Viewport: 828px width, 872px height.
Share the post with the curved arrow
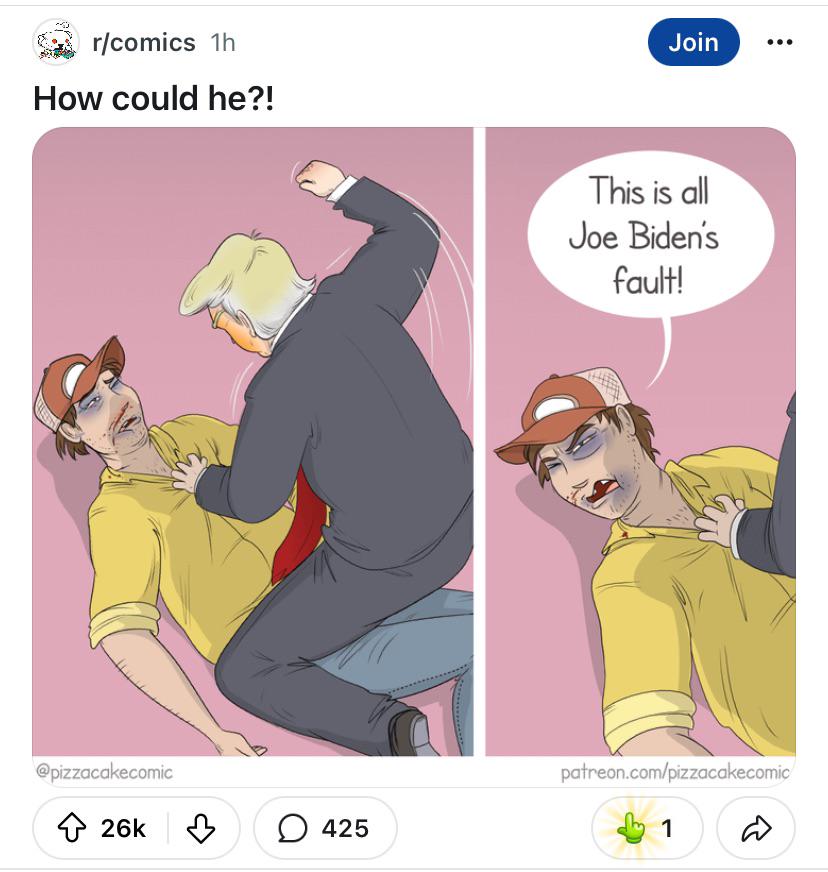pos(756,828)
